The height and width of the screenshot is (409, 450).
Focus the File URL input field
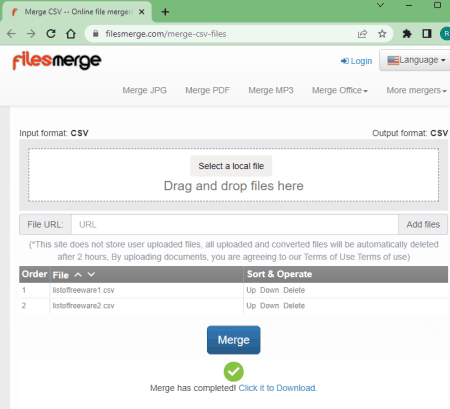point(235,225)
